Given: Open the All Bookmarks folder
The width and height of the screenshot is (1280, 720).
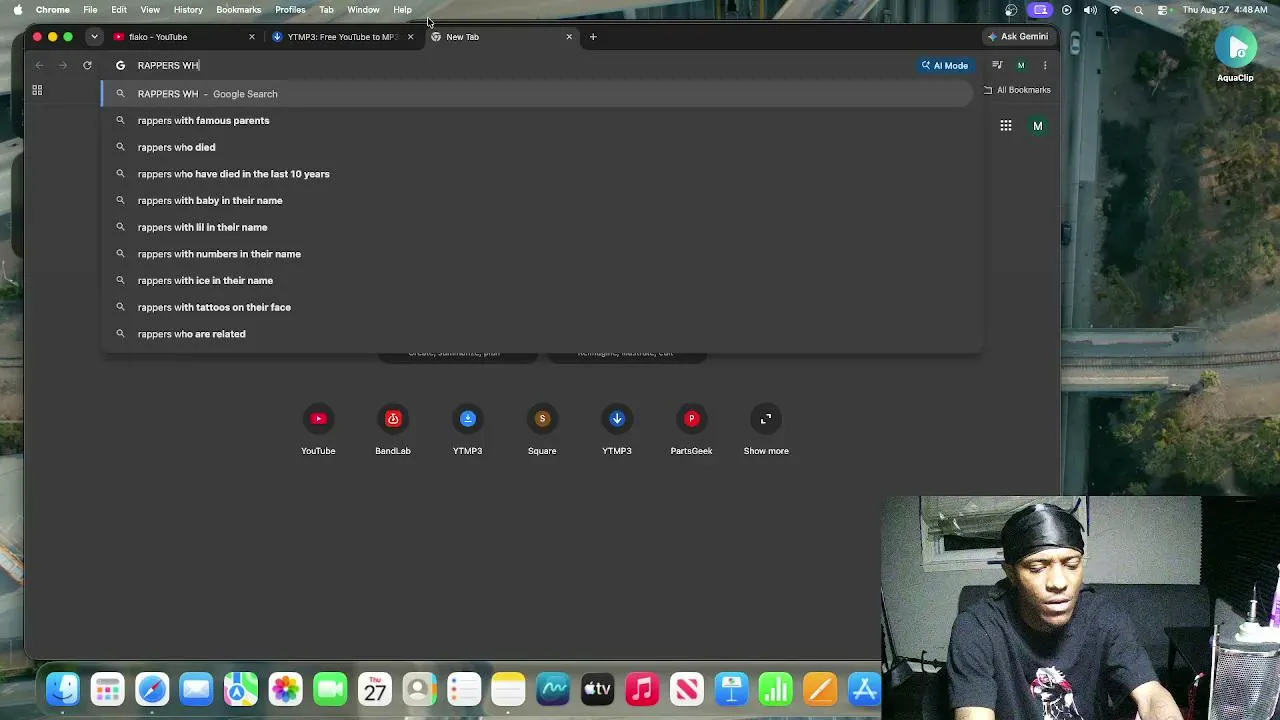Looking at the screenshot, I should (x=1017, y=90).
